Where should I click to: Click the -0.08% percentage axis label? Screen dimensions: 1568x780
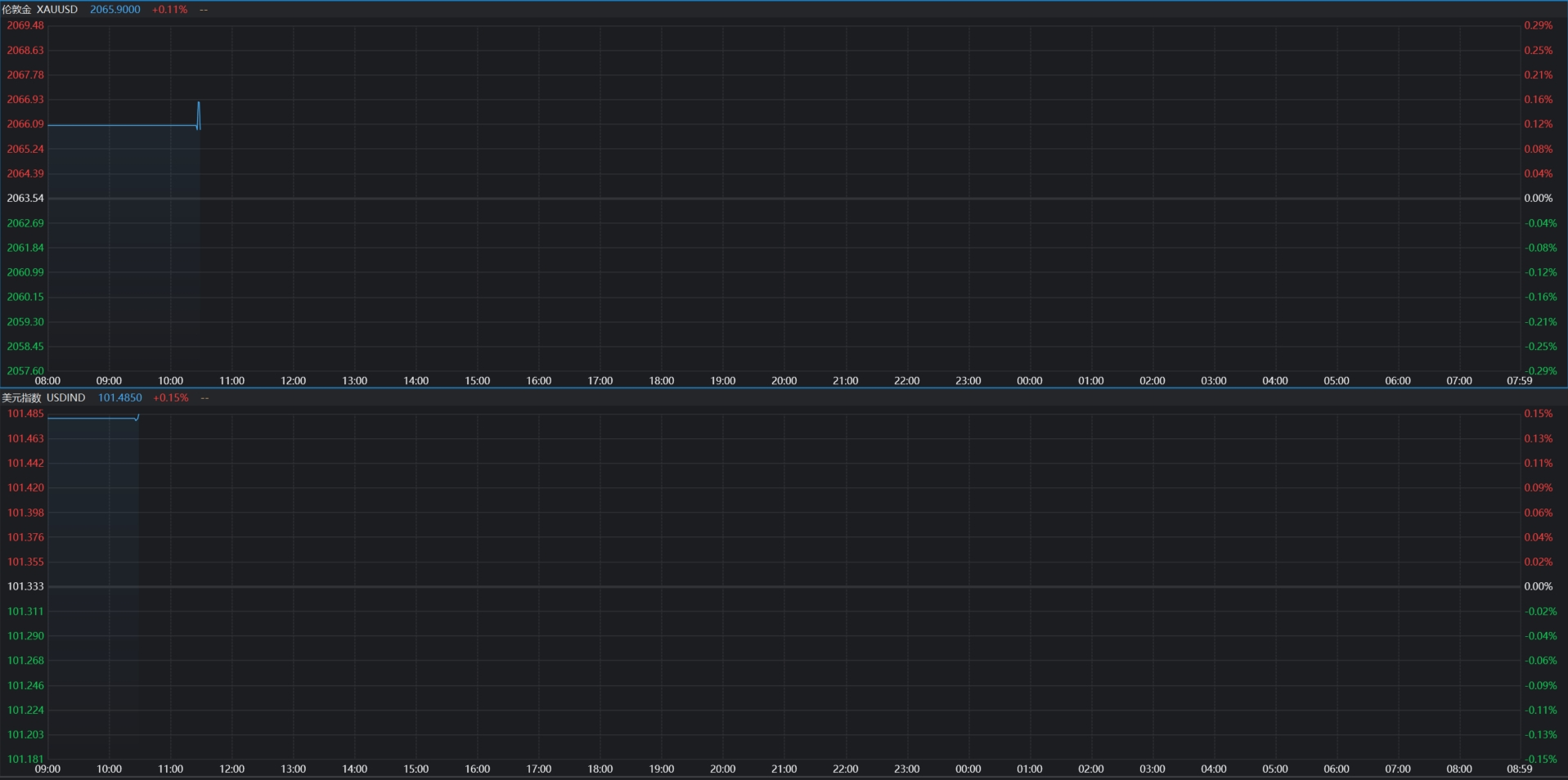pos(1540,248)
